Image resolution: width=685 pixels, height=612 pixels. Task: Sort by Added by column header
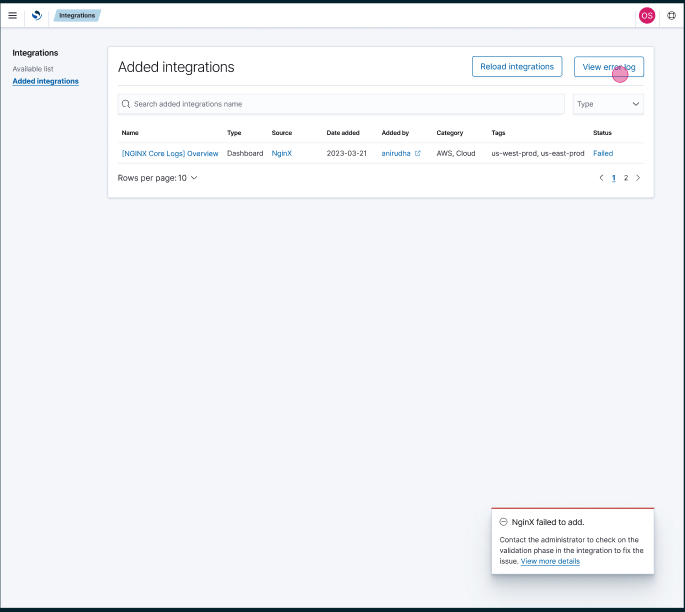(x=395, y=133)
